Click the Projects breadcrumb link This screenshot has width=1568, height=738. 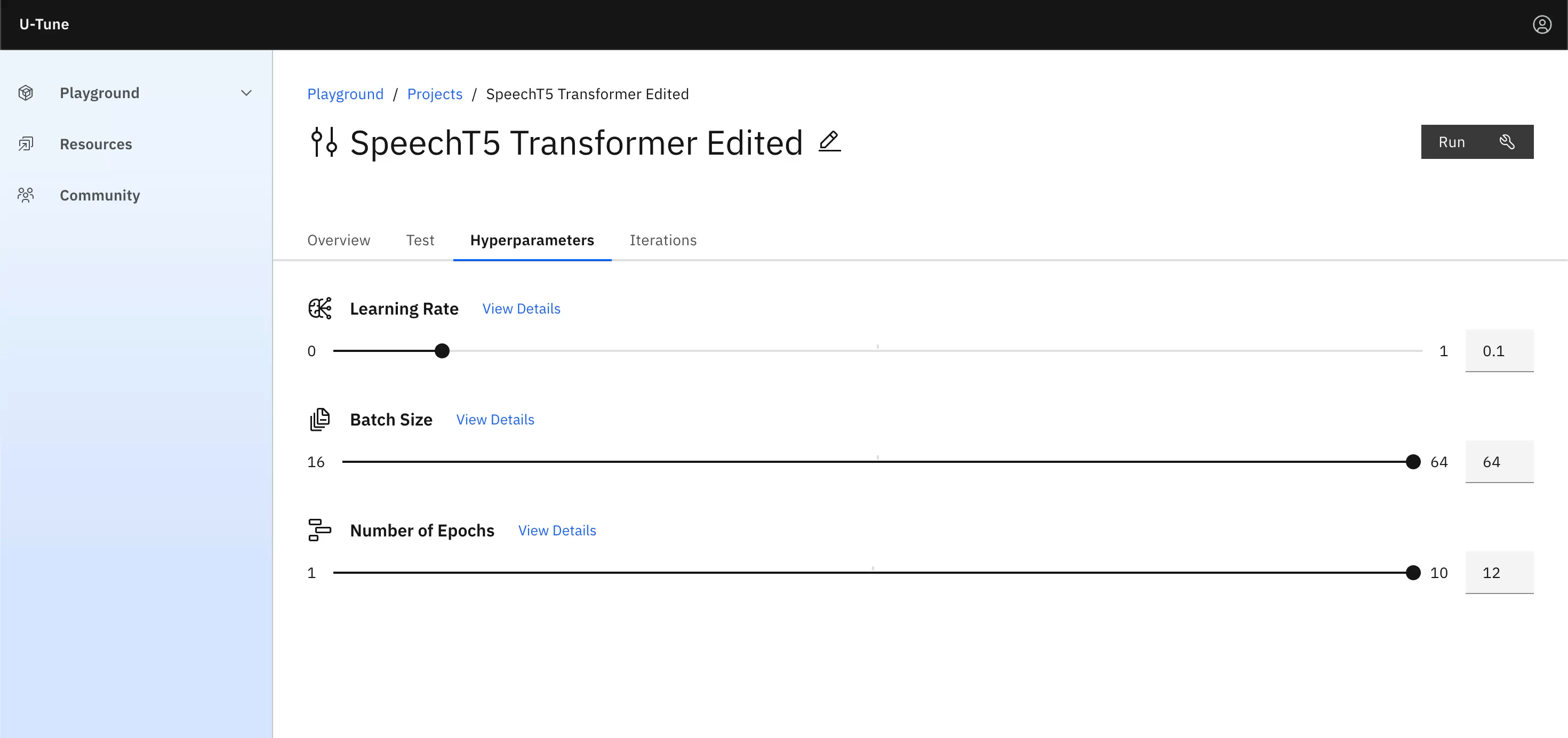pyautogui.click(x=435, y=94)
